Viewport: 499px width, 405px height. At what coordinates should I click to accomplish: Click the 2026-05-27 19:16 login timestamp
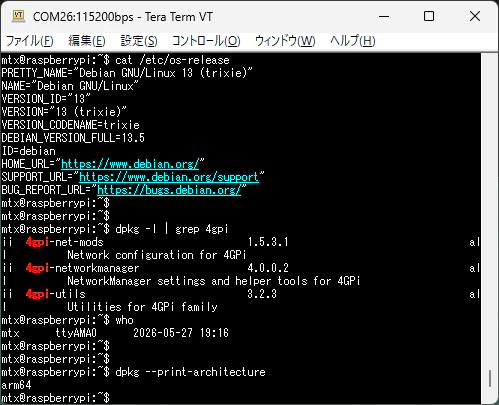181,333
